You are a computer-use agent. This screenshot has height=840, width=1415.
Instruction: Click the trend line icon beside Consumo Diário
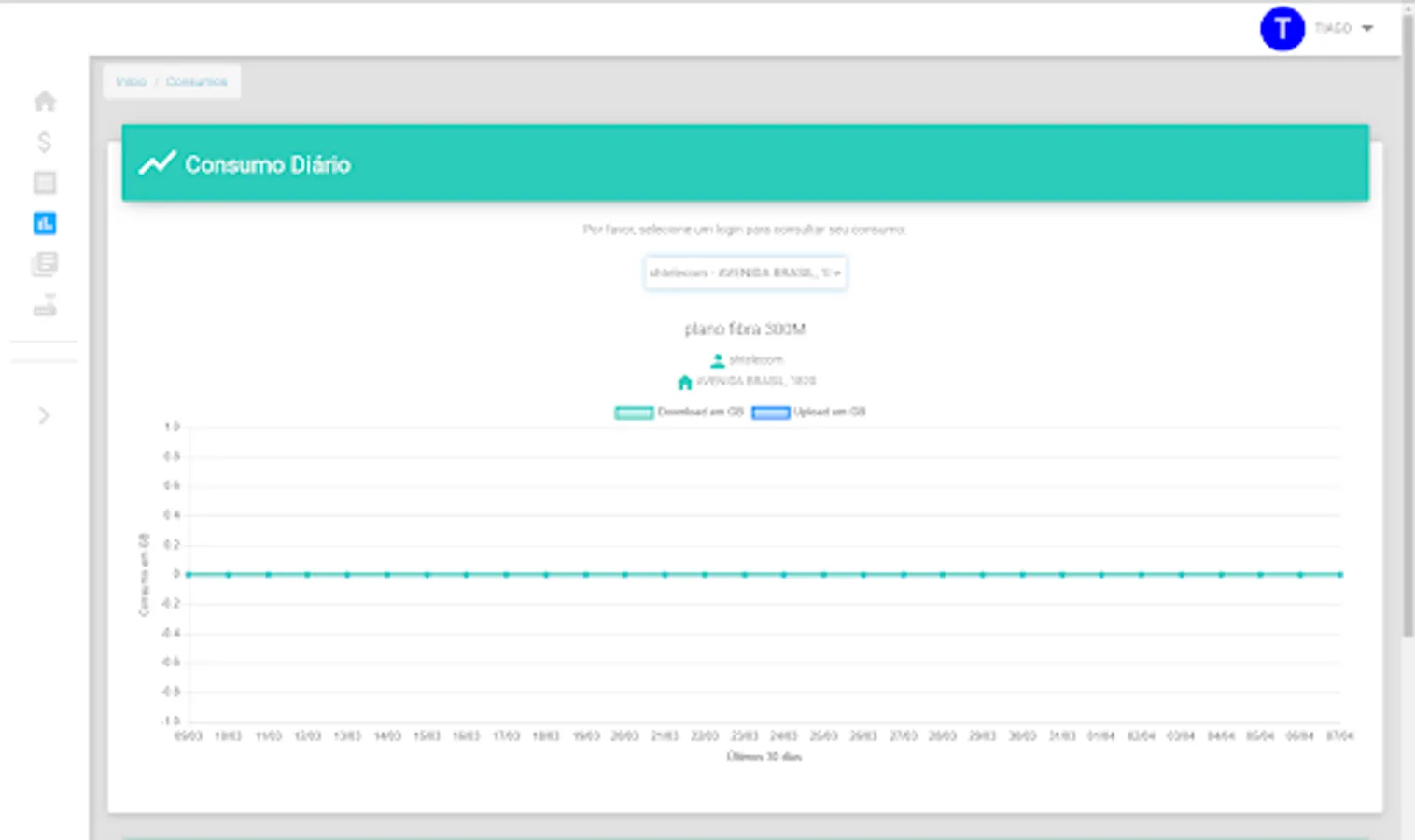coord(157,163)
